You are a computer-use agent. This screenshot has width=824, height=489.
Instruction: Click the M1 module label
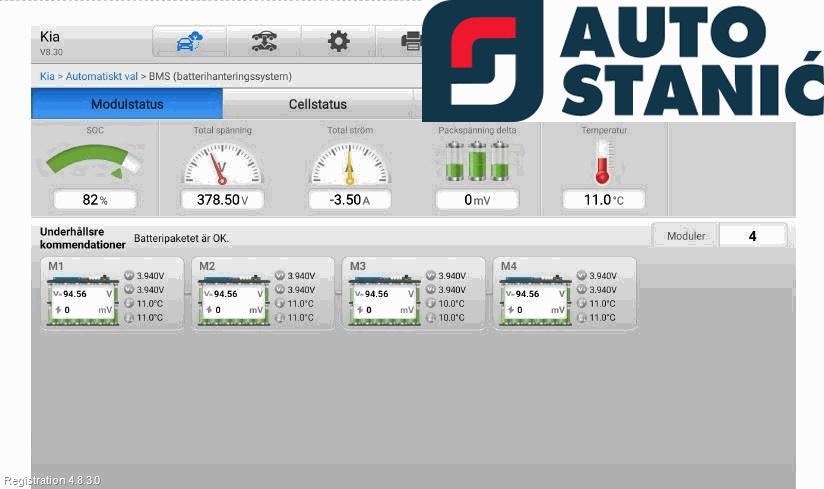tap(56, 266)
